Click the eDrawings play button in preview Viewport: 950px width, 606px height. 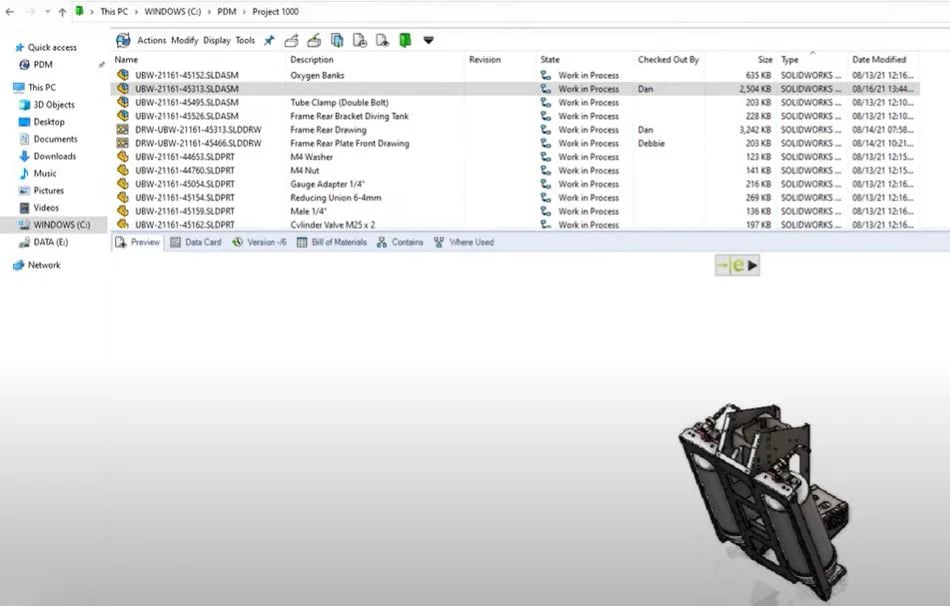point(752,265)
